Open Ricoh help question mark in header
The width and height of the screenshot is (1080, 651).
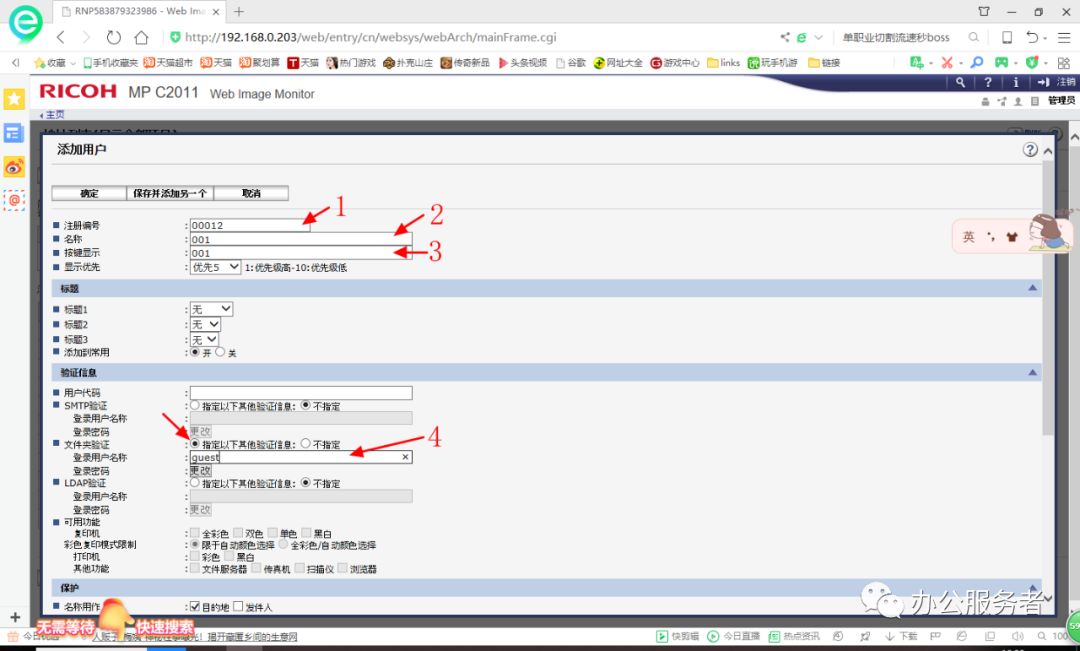[988, 82]
